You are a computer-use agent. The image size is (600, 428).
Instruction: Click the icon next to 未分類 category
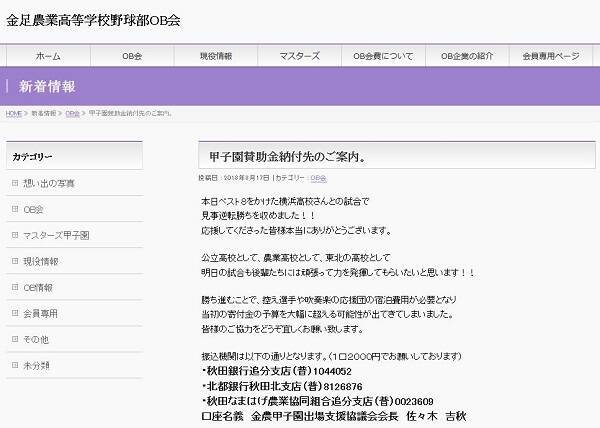(13, 366)
